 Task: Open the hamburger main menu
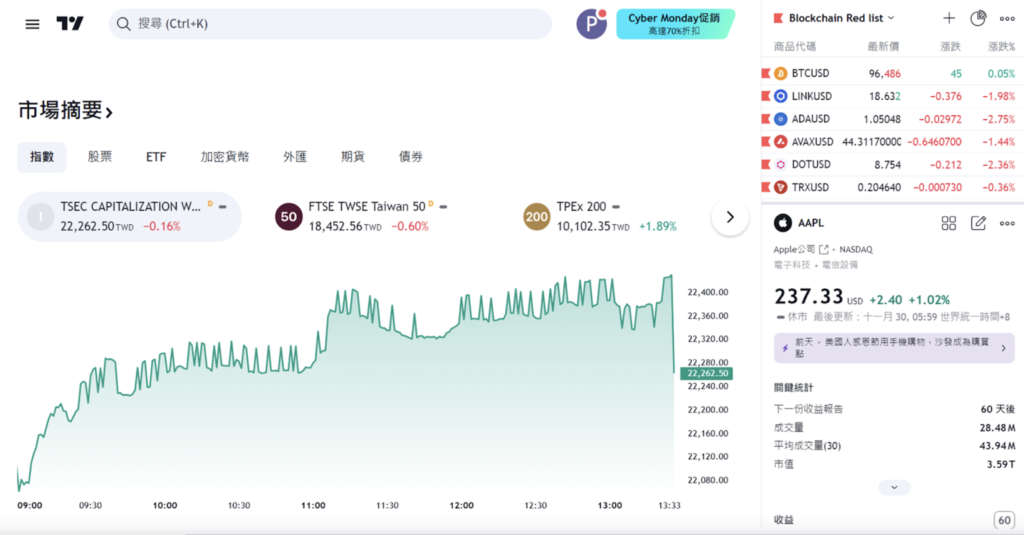click(32, 24)
